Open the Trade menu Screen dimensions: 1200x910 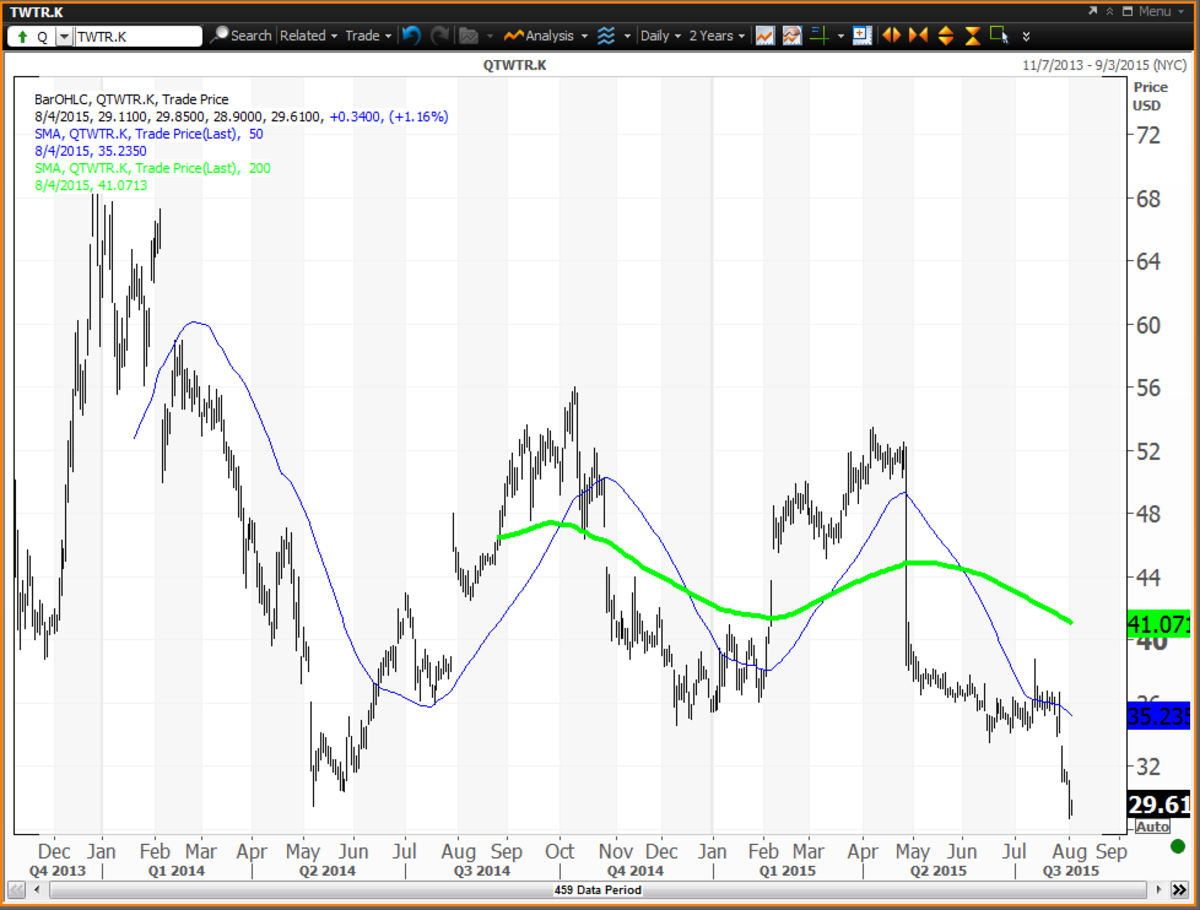tap(368, 35)
